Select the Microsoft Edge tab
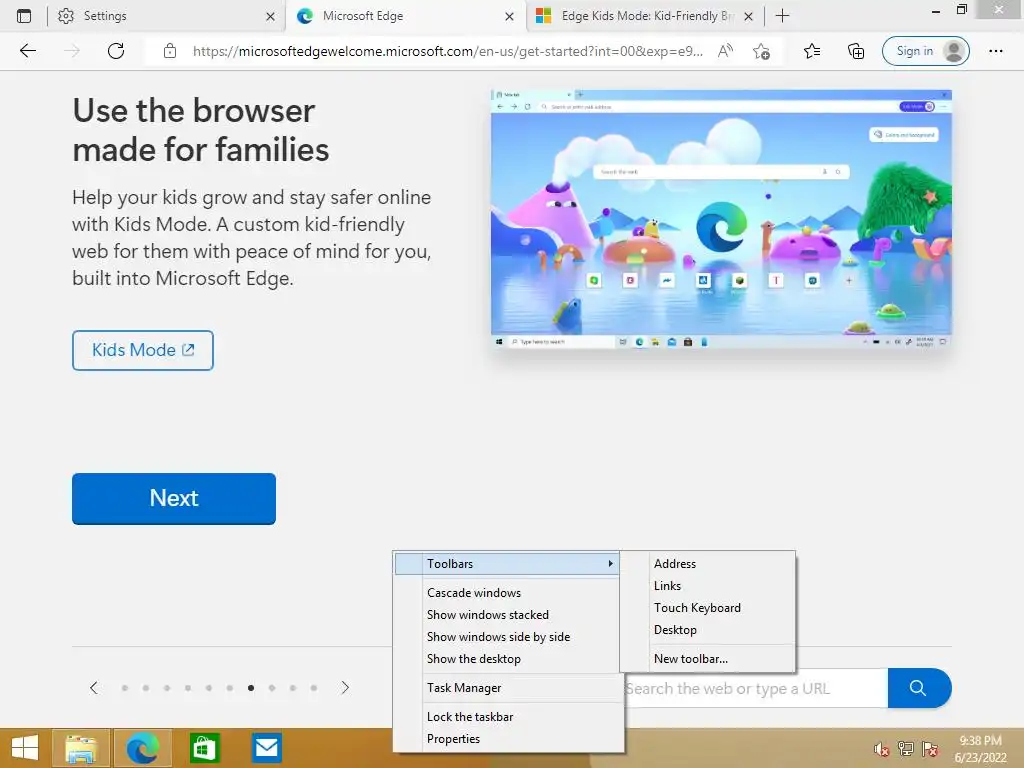The width and height of the screenshot is (1024, 768). pyautogui.click(x=405, y=16)
